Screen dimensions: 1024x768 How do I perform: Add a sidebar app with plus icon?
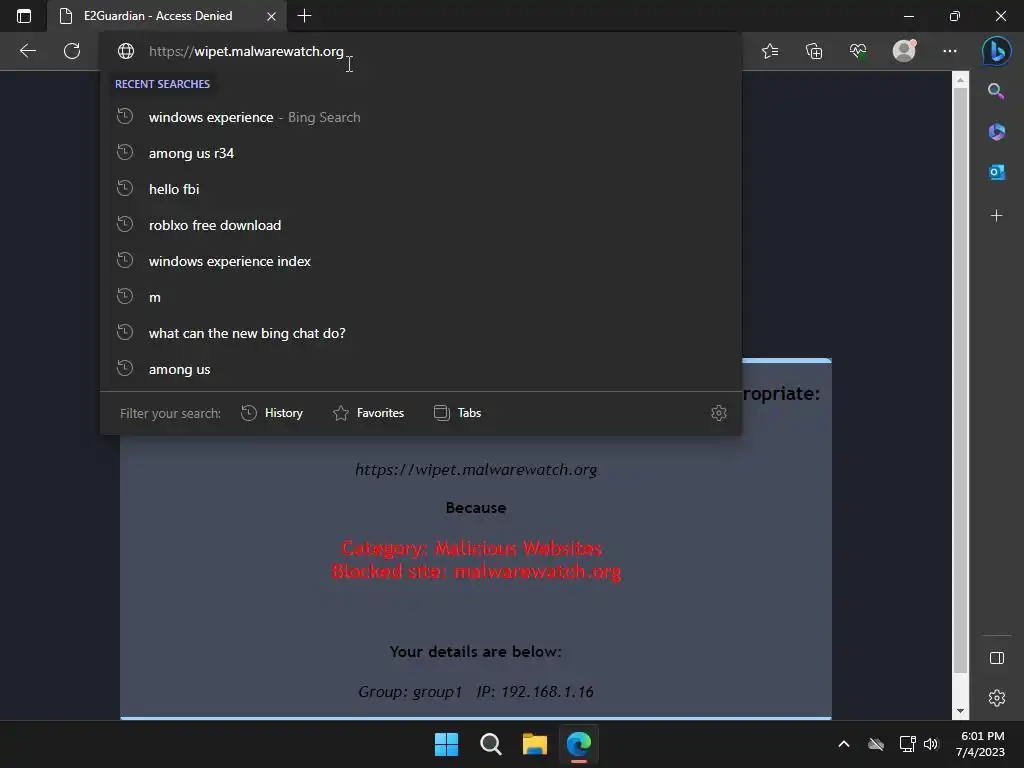click(997, 216)
